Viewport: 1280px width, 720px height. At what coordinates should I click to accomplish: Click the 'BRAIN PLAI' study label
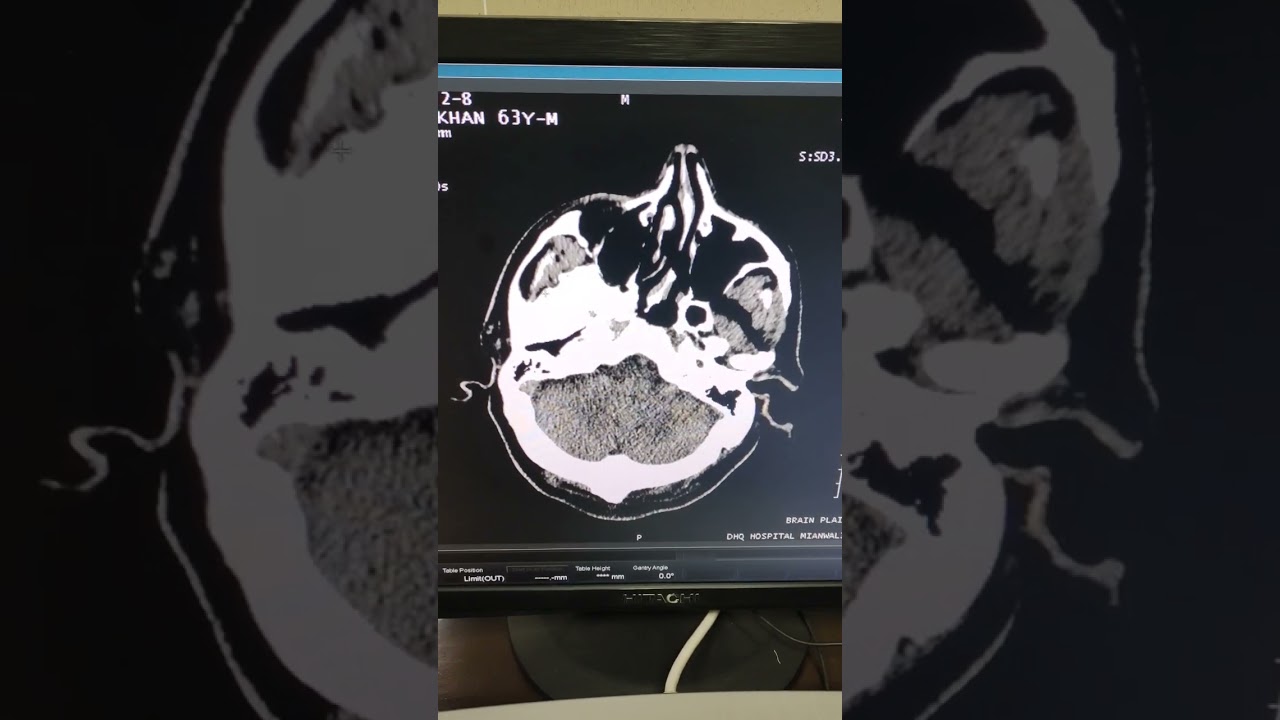click(x=813, y=520)
